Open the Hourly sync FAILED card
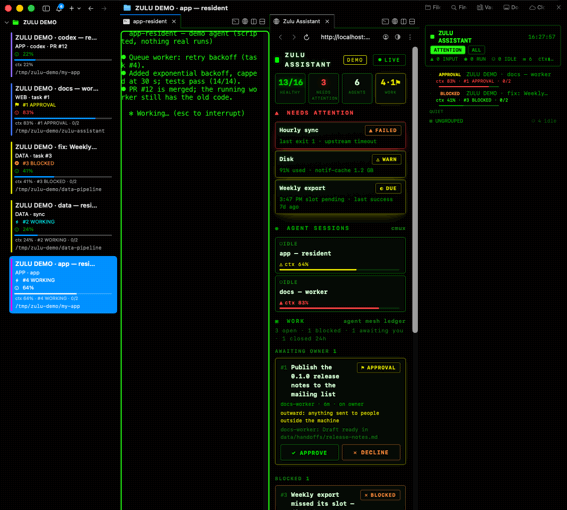Viewport: 567px width, 510px height. [340, 135]
